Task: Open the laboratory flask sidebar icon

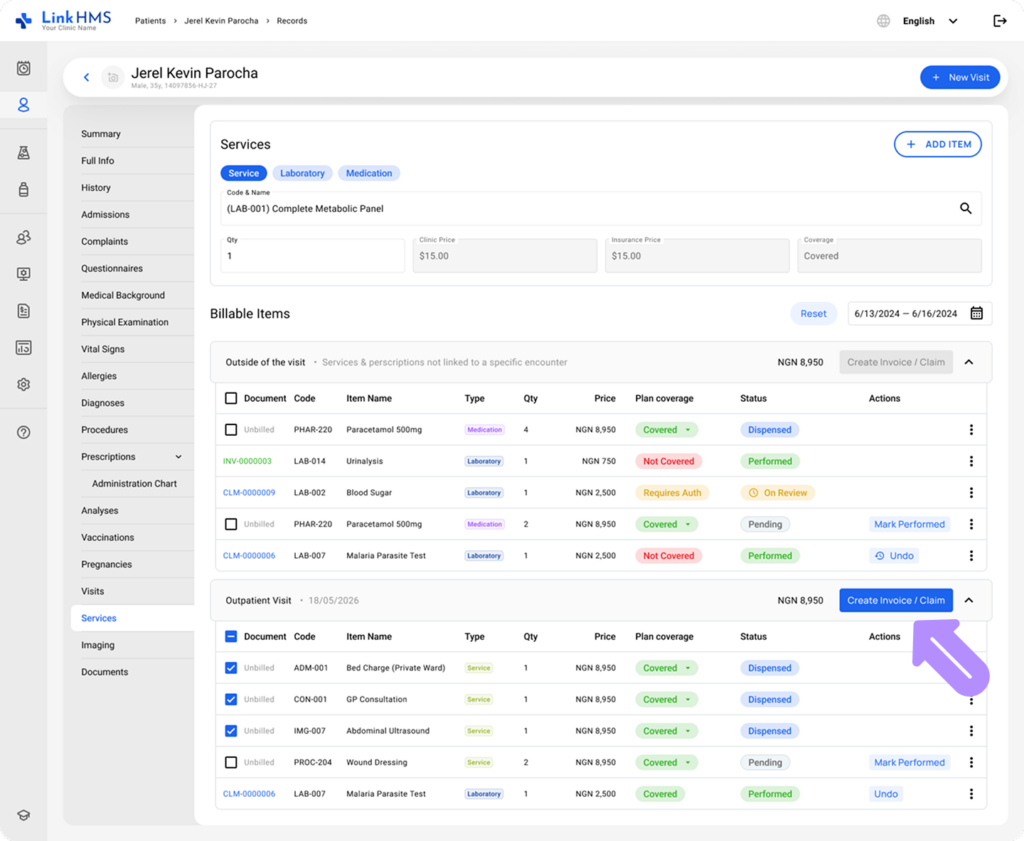Action: (24, 153)
